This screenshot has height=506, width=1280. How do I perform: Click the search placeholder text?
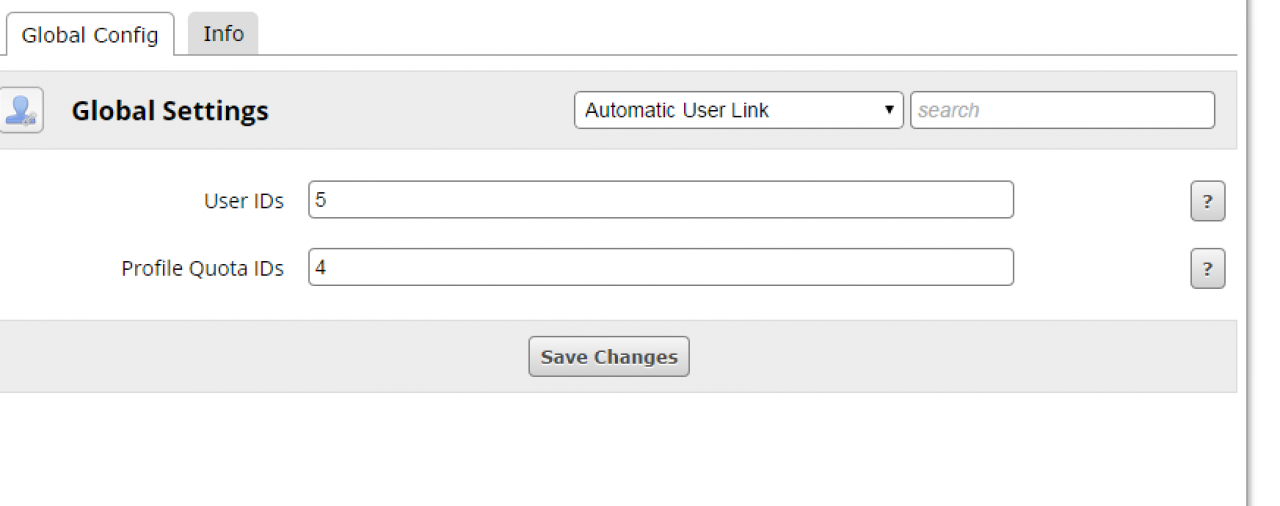point(949,110)
